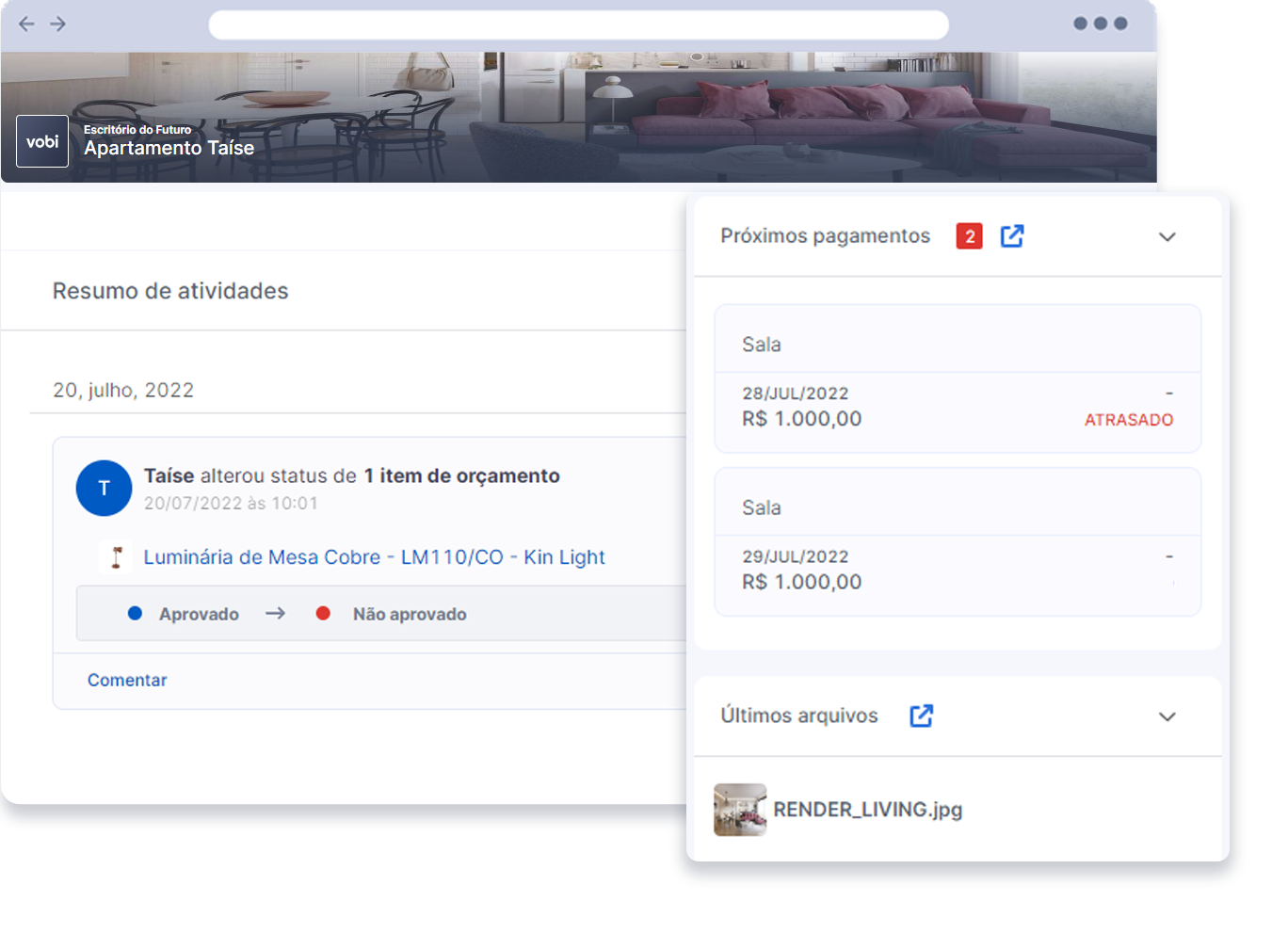
Task: Click the browser forward arrow
Action: point(58,24)
